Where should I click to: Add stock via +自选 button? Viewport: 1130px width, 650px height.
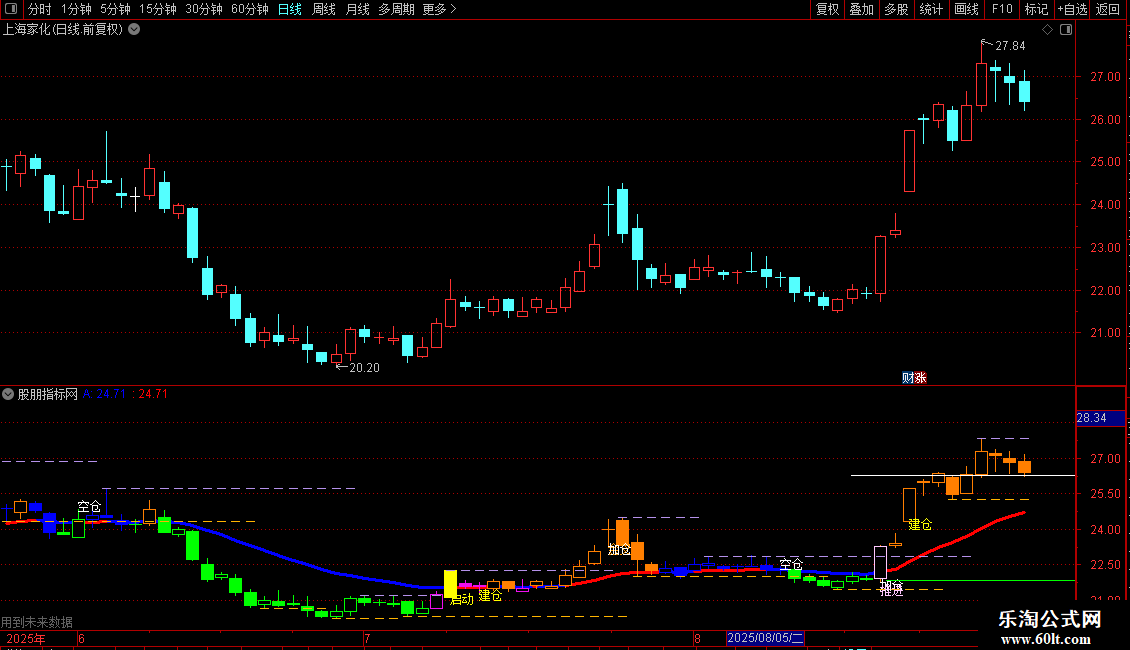coord(1072,9)
